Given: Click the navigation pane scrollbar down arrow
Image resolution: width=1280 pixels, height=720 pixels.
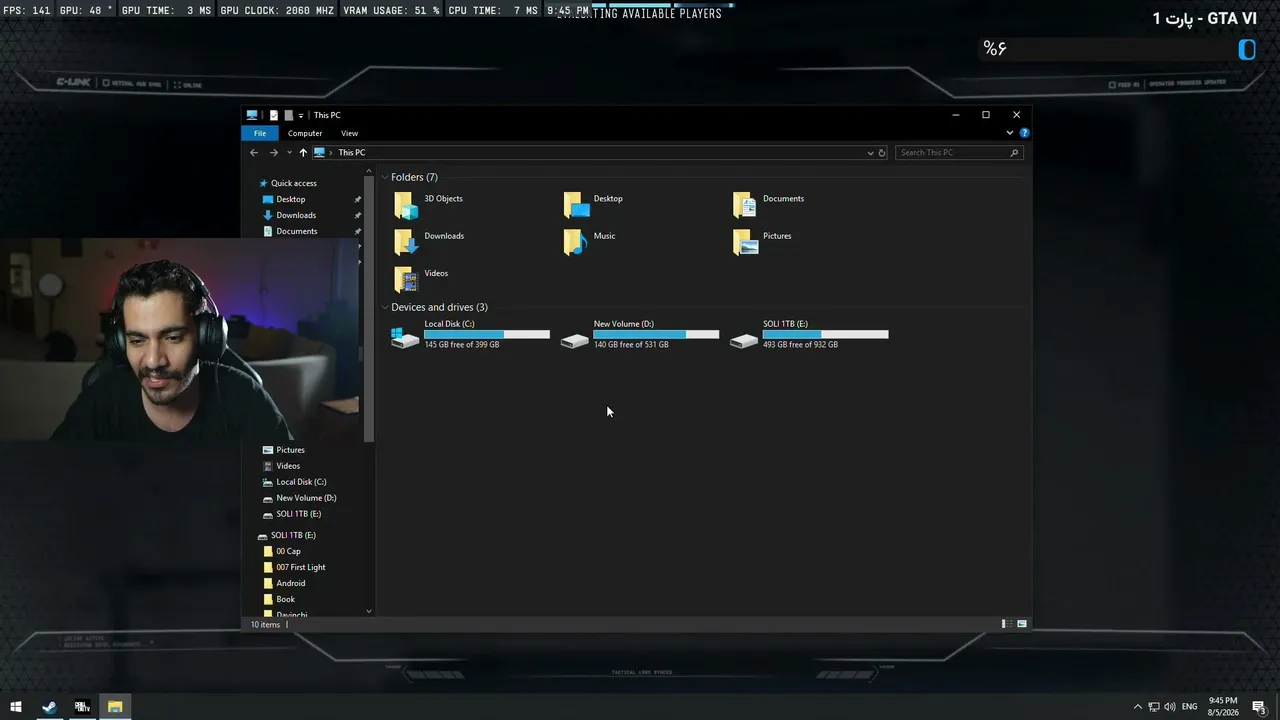Looking at the screenshot, I should [x=369, y=611].
